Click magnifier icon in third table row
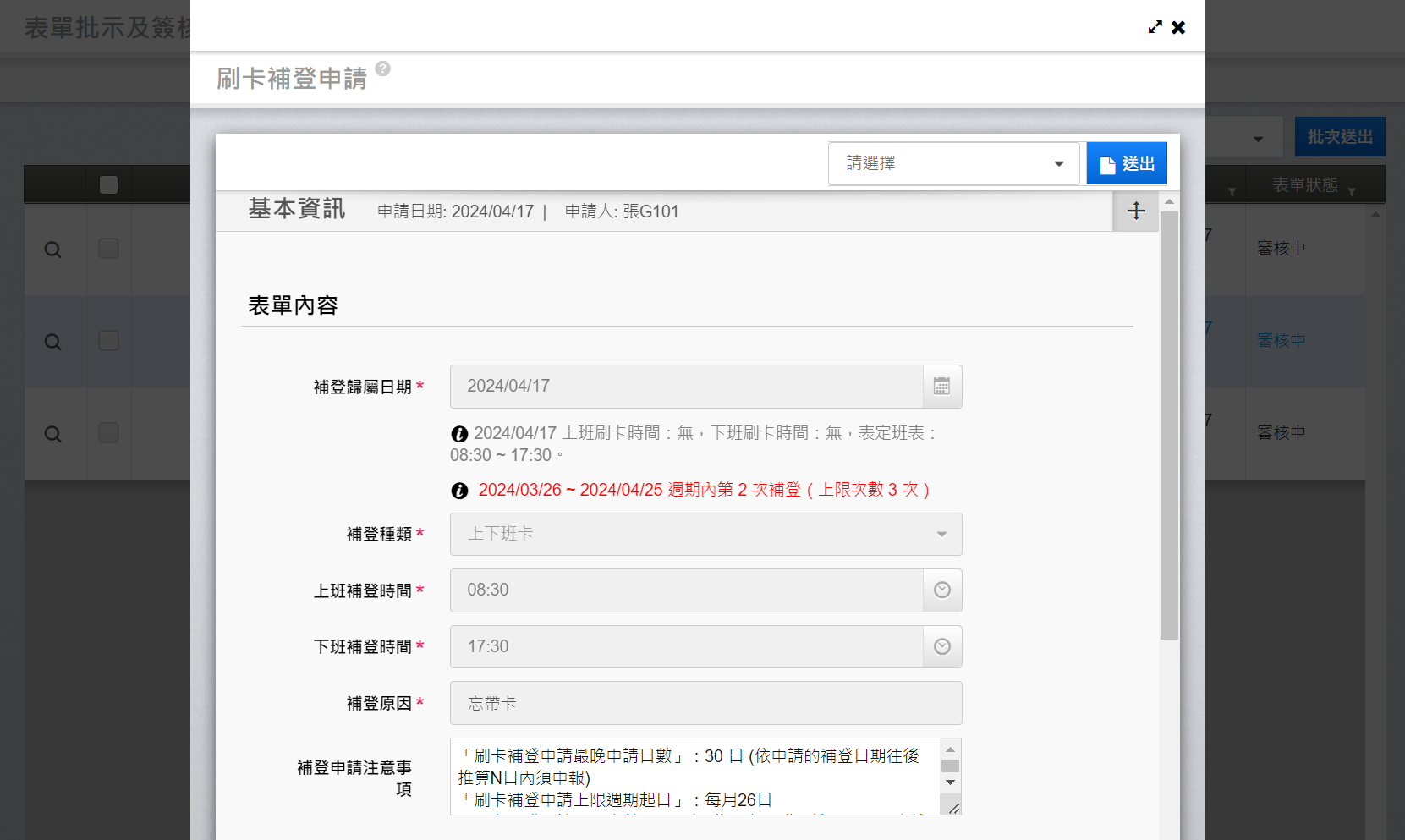The image size is (1405, 840). point(53,435)
